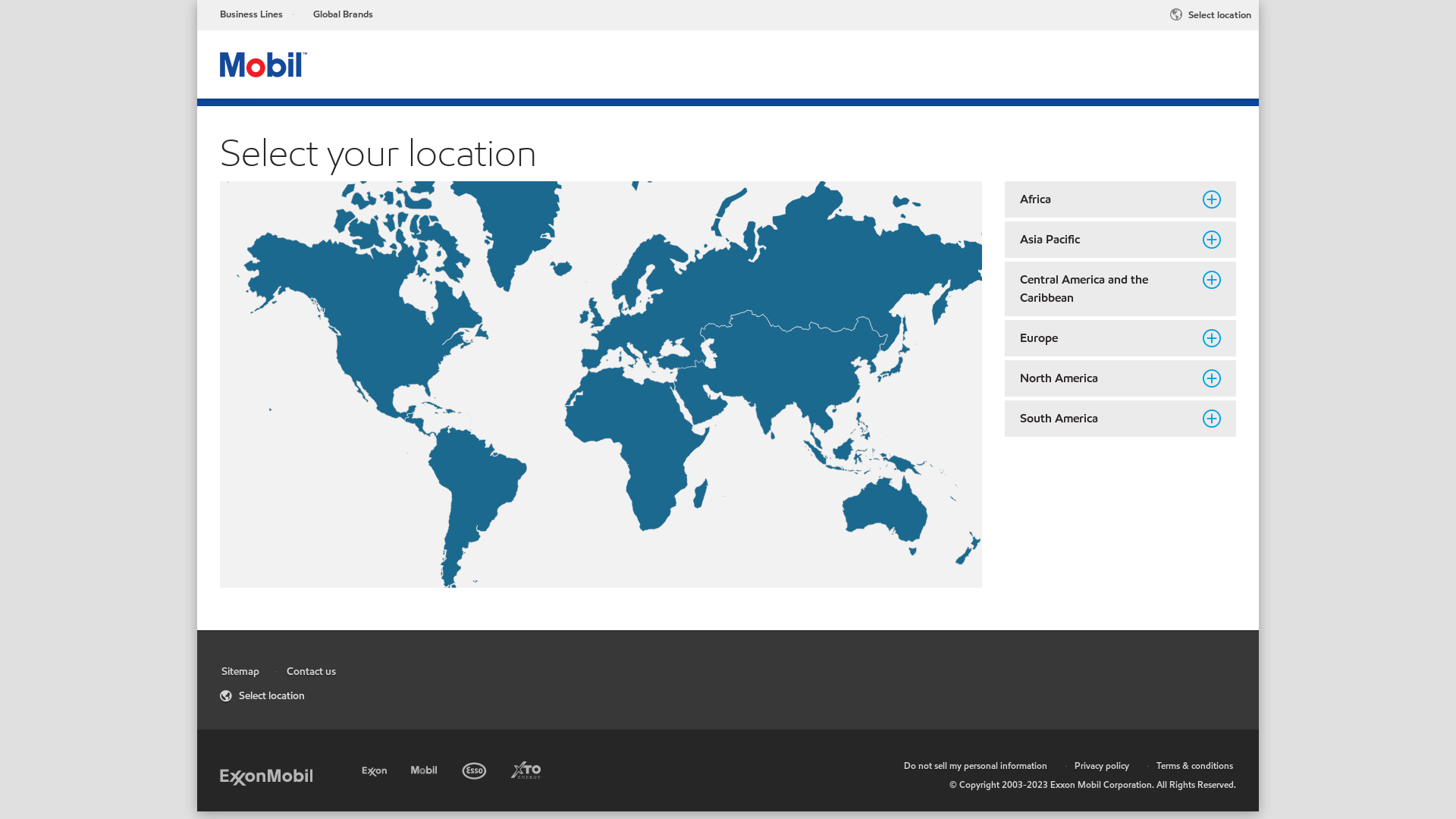Open the Global Brands menu

point(343,14)
